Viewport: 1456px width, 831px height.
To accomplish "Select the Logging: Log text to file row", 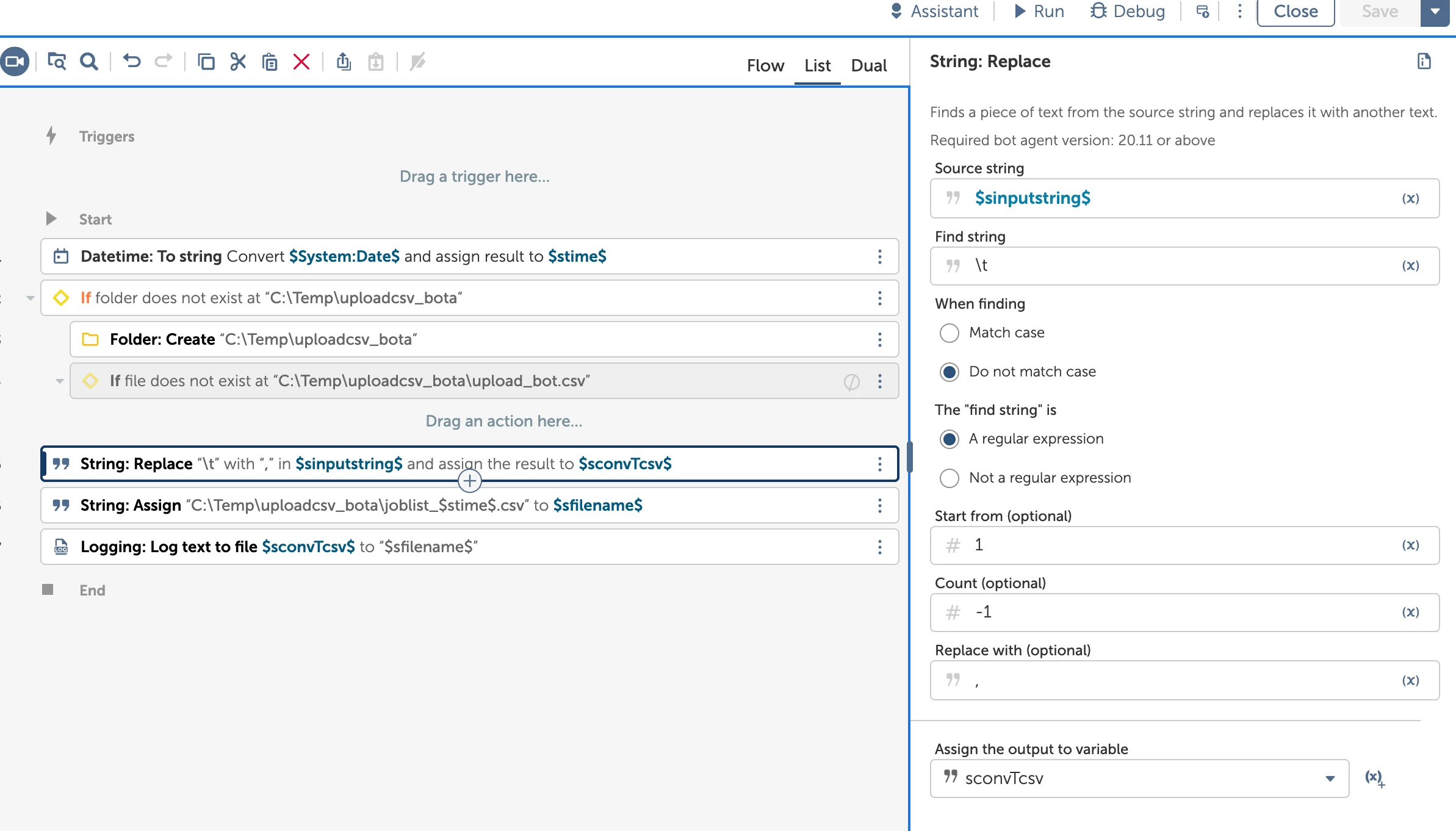I will 469,547.
